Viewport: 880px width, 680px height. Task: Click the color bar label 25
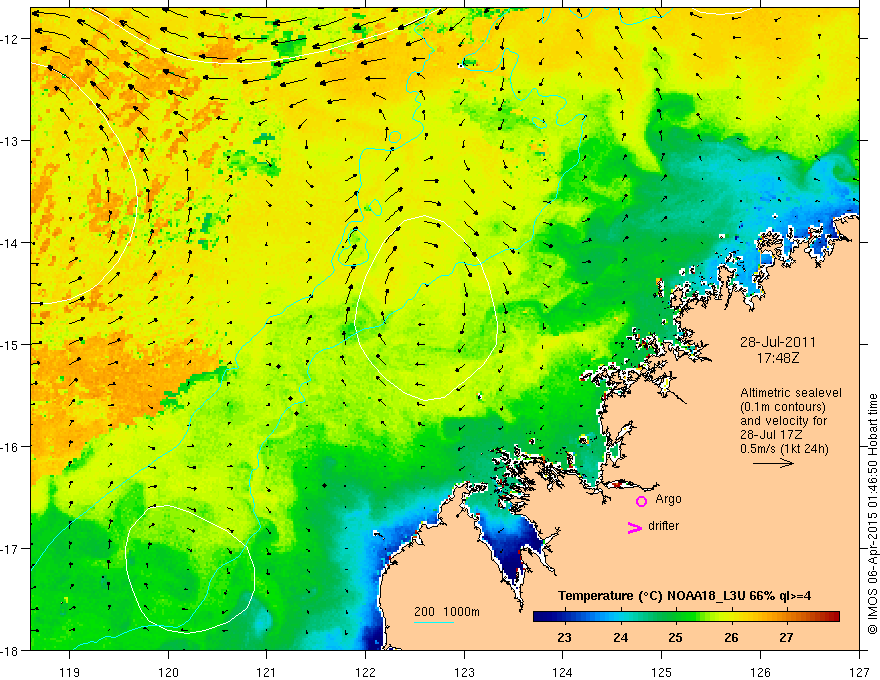675,637
